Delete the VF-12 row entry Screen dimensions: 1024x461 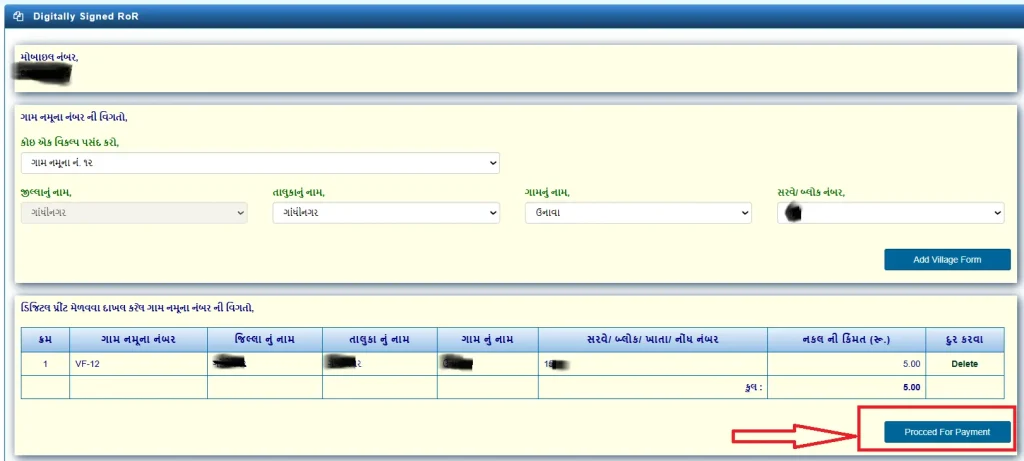[964, 364]
